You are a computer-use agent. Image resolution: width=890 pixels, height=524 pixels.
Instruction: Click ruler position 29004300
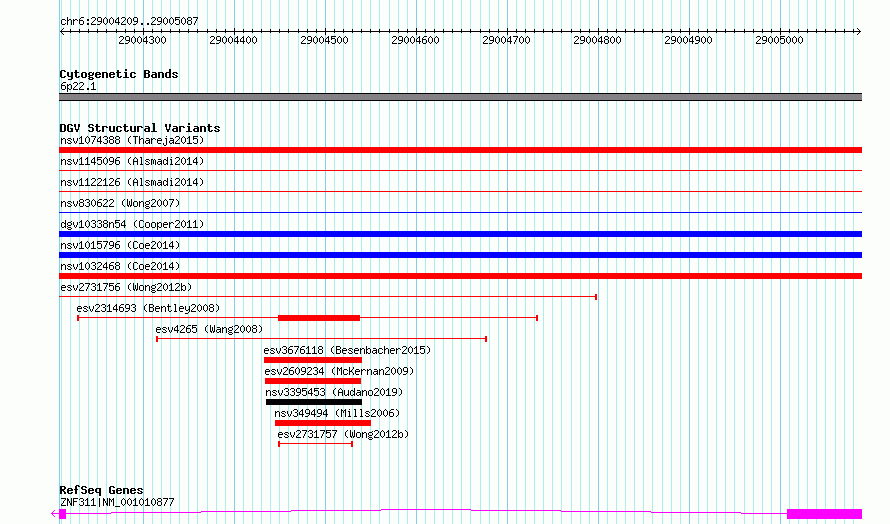(x=142, y=40)
